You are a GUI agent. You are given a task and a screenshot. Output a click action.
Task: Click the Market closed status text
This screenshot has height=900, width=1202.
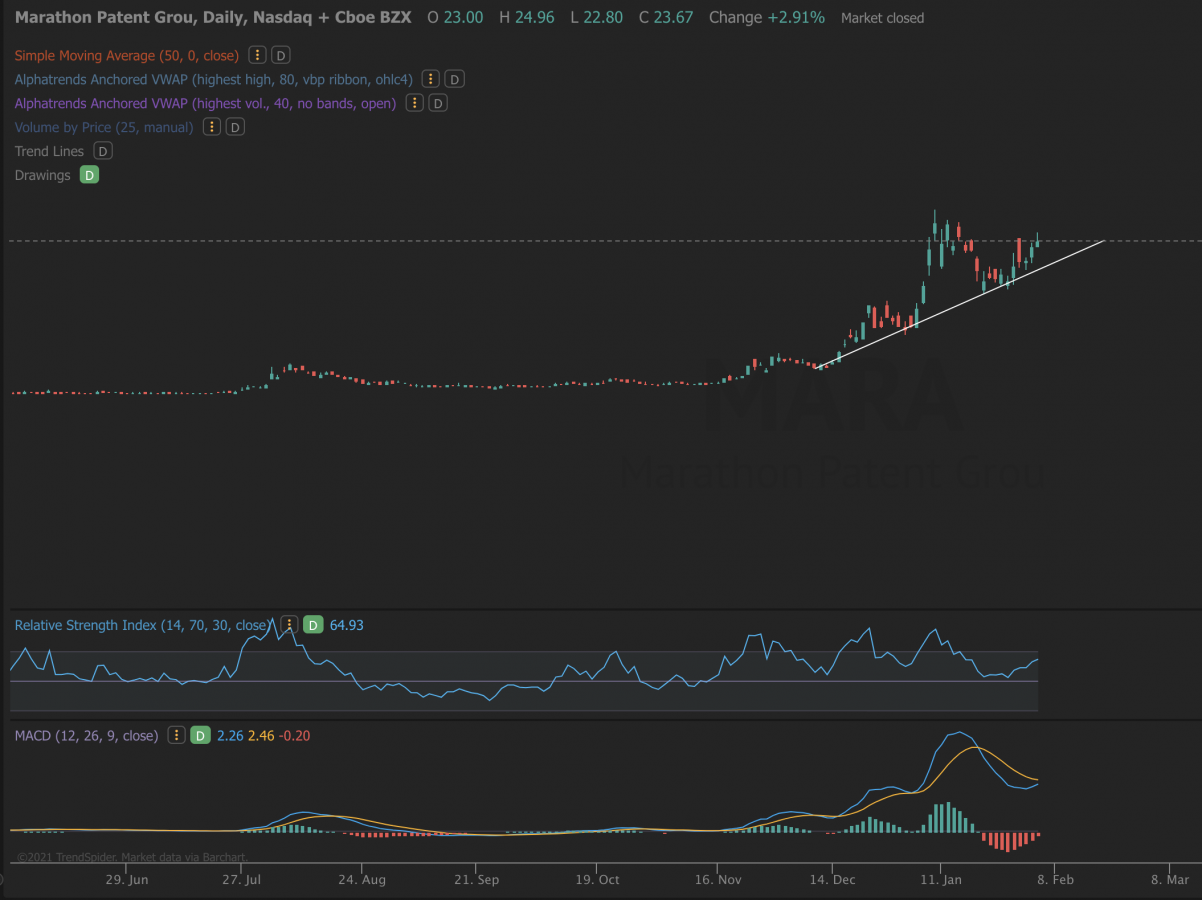coord(883,18)
